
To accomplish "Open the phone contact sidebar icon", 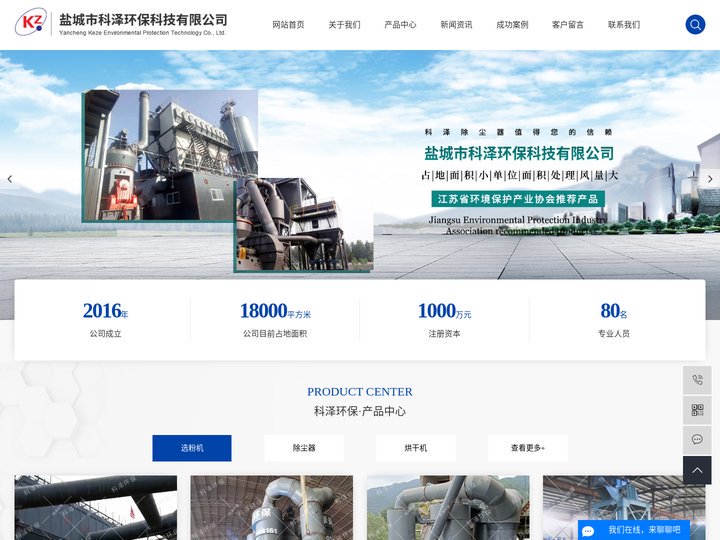I will tap(697, 380).
